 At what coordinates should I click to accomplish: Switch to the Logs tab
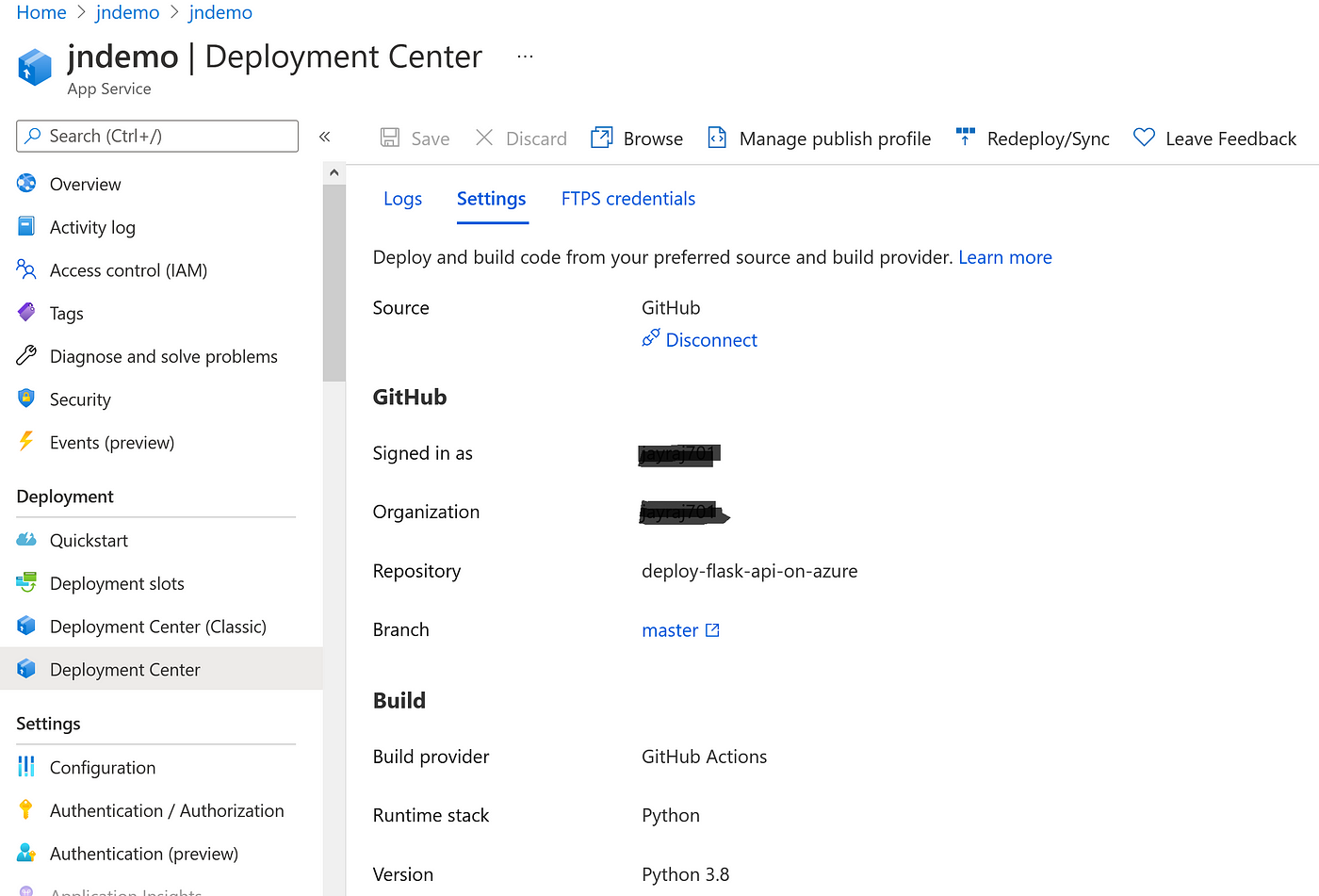(x=402, y=199)
